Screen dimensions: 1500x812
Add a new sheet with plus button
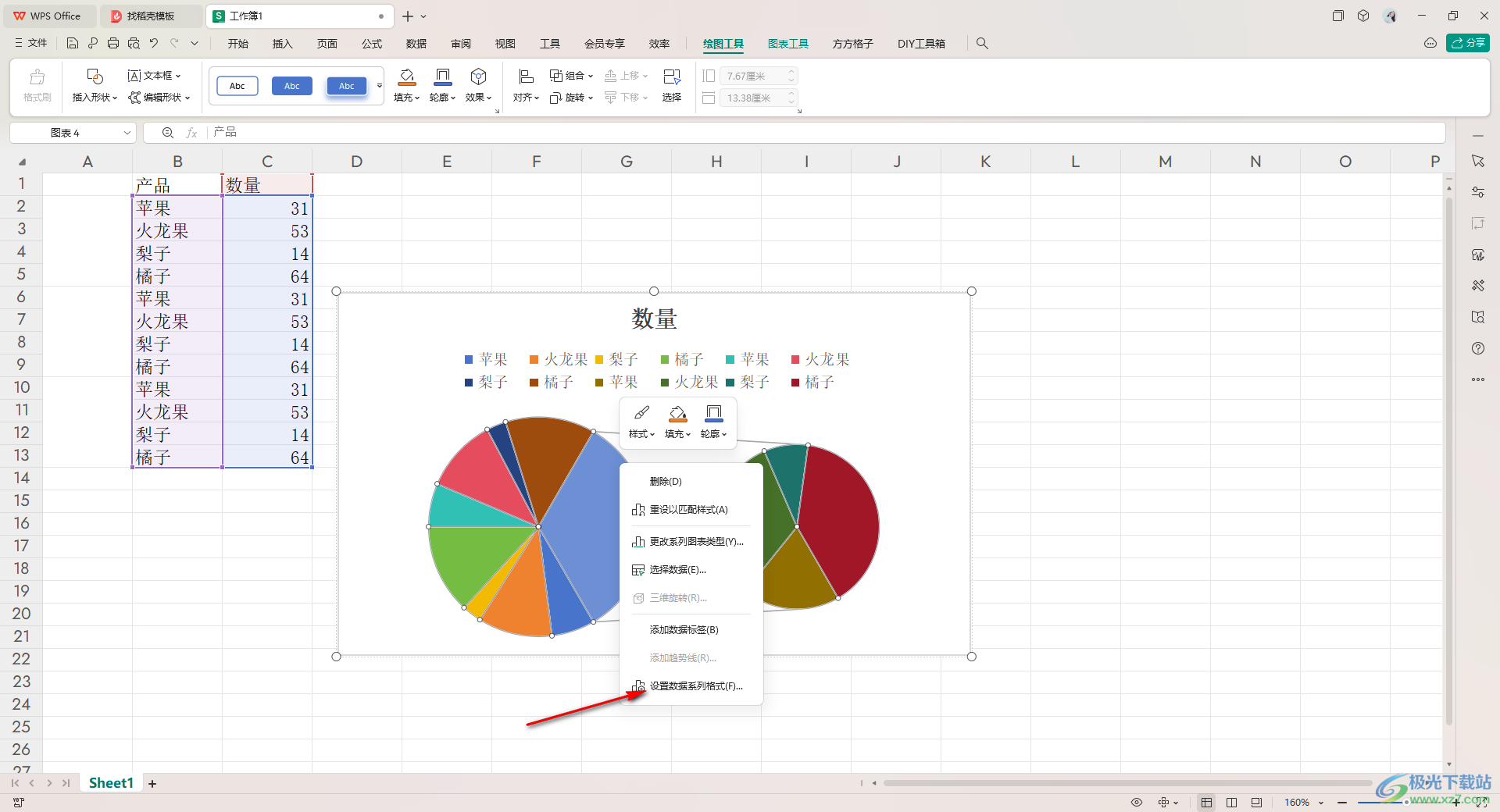[x=152, y=784]
